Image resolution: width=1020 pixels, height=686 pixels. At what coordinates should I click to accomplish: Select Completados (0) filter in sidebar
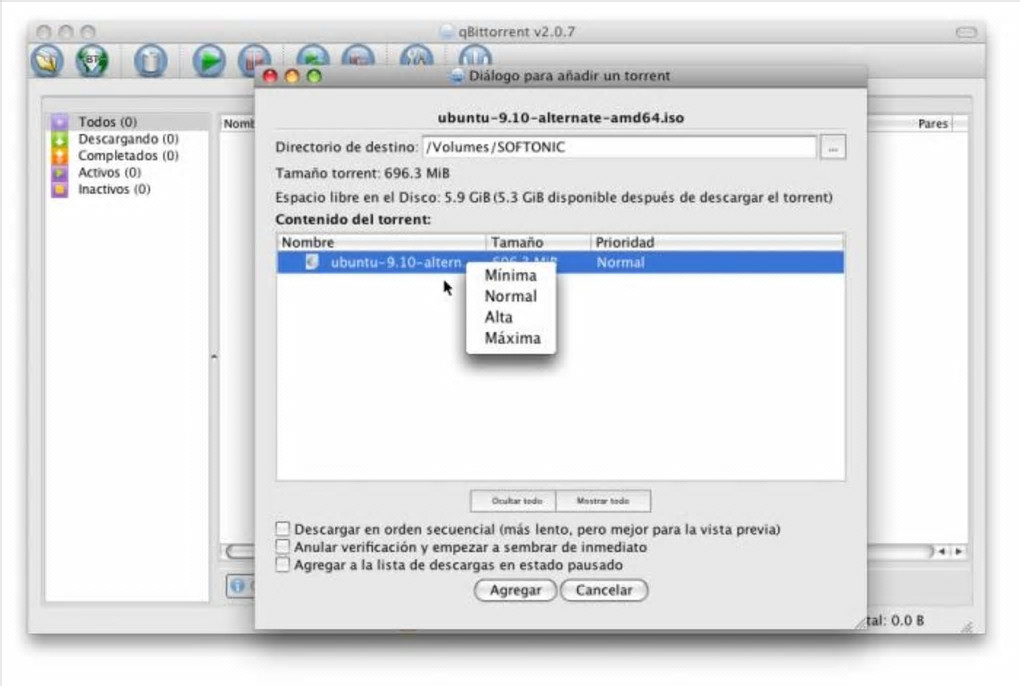click(x=128, y=155)
